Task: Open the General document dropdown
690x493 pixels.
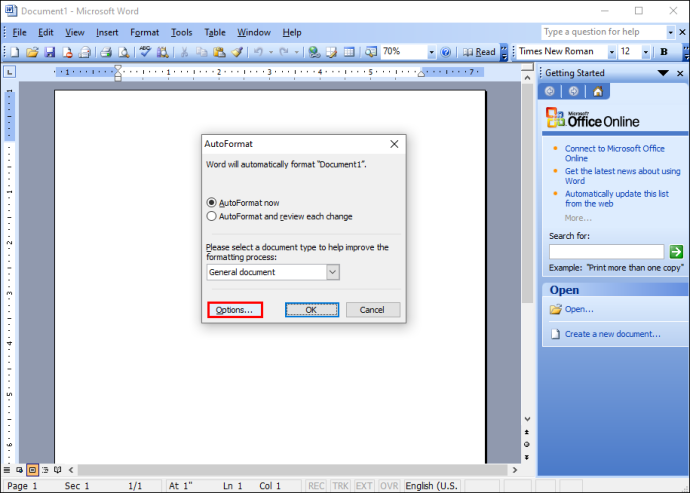Action: pyautogui.click(x=333, y=272)
